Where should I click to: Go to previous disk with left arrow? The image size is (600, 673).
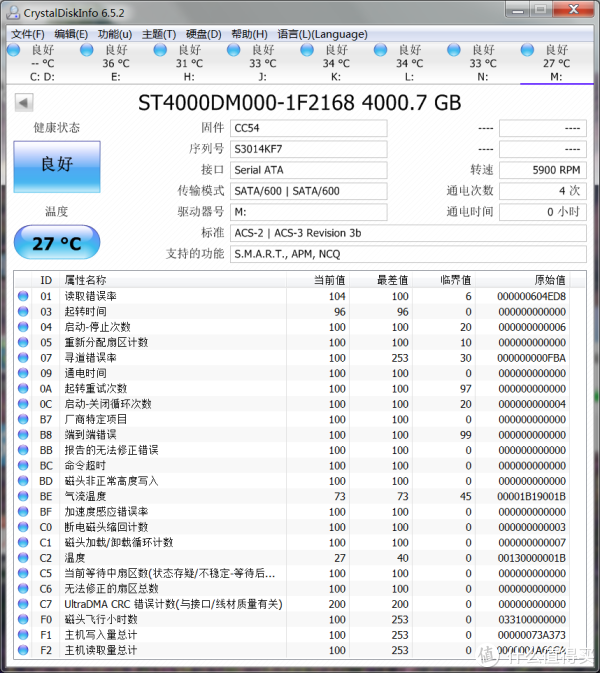[24, 103]
